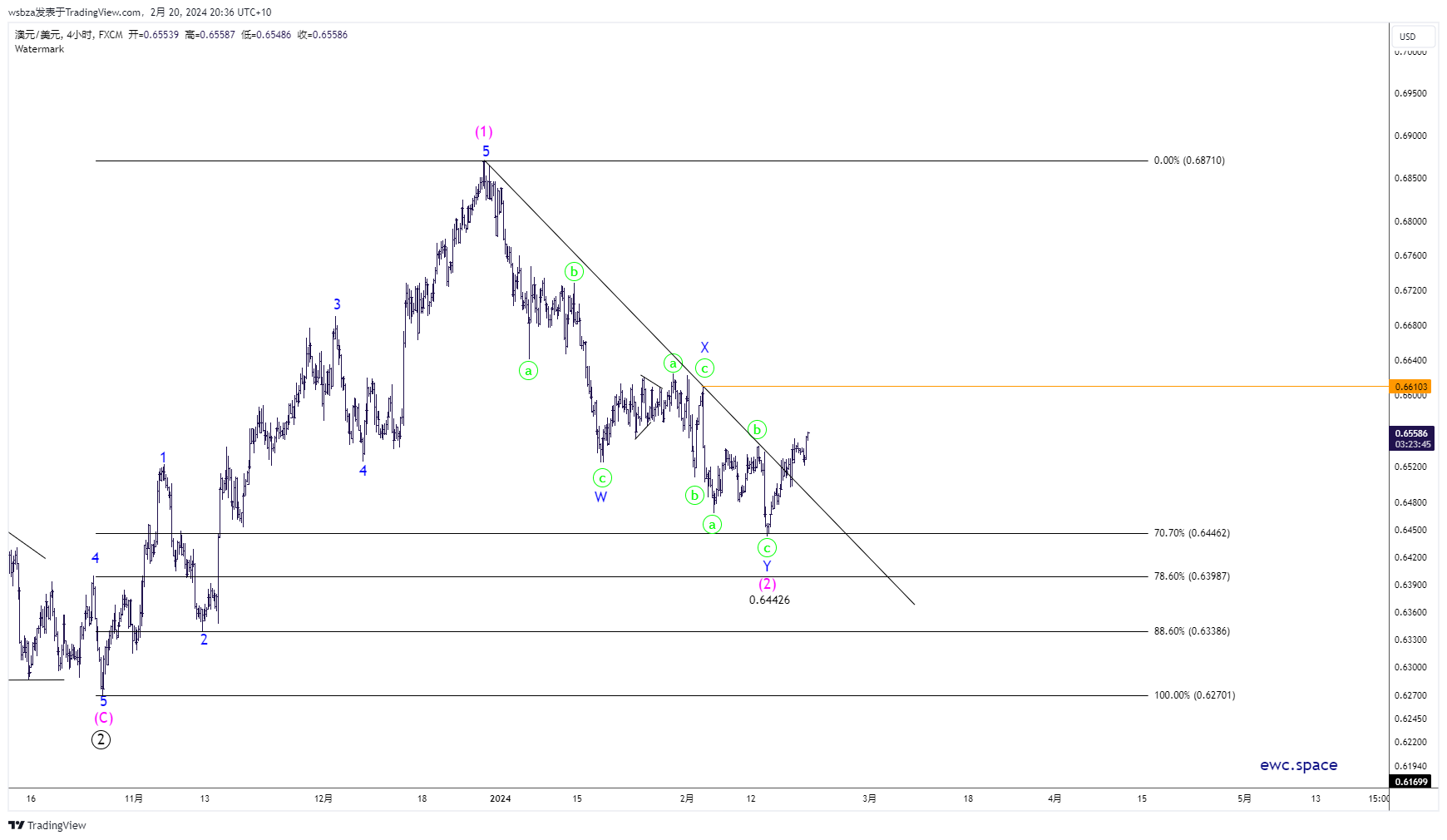The image size is (1447, 840).
Task: Click the 0.61699 price label
Action: coord(1411,782)
